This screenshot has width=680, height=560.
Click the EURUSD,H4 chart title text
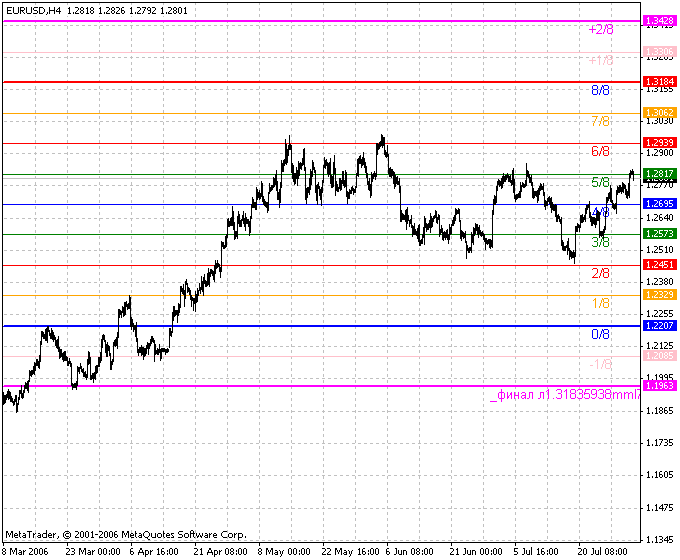[x=38, y=10]
